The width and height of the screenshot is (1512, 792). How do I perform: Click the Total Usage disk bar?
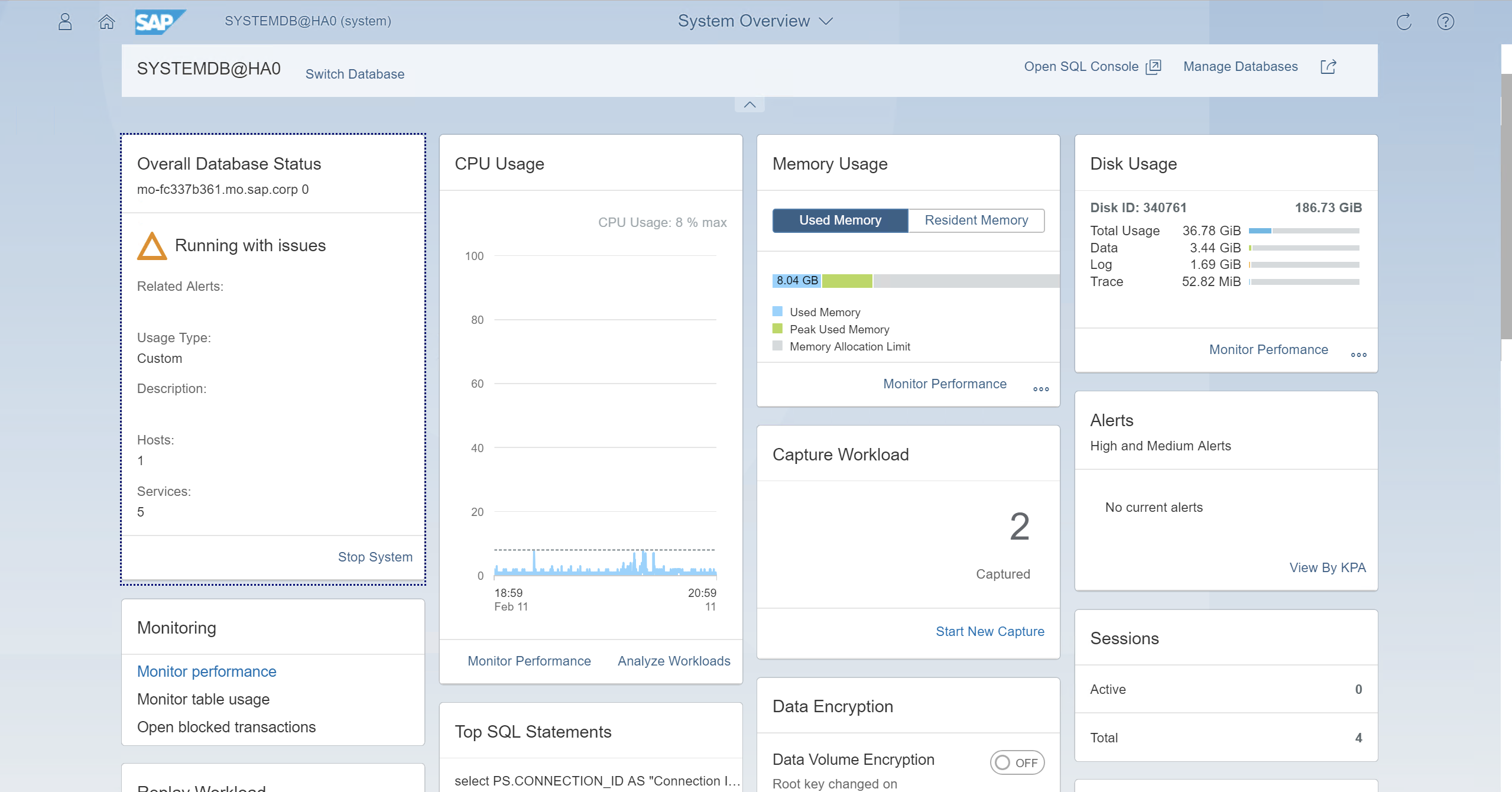1304,231
